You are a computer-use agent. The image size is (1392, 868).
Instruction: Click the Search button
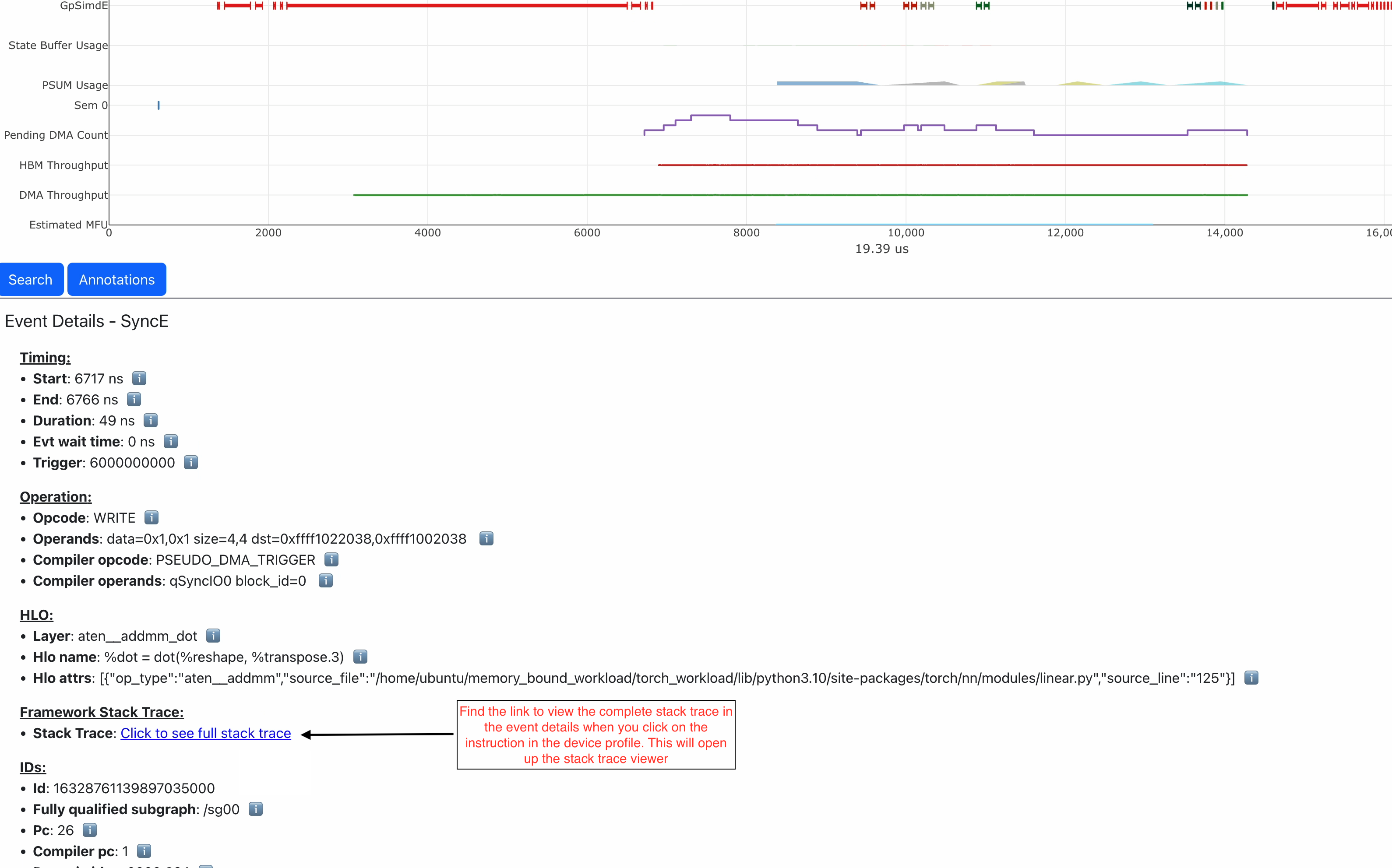pyautogui.click(x=31, y=279)
